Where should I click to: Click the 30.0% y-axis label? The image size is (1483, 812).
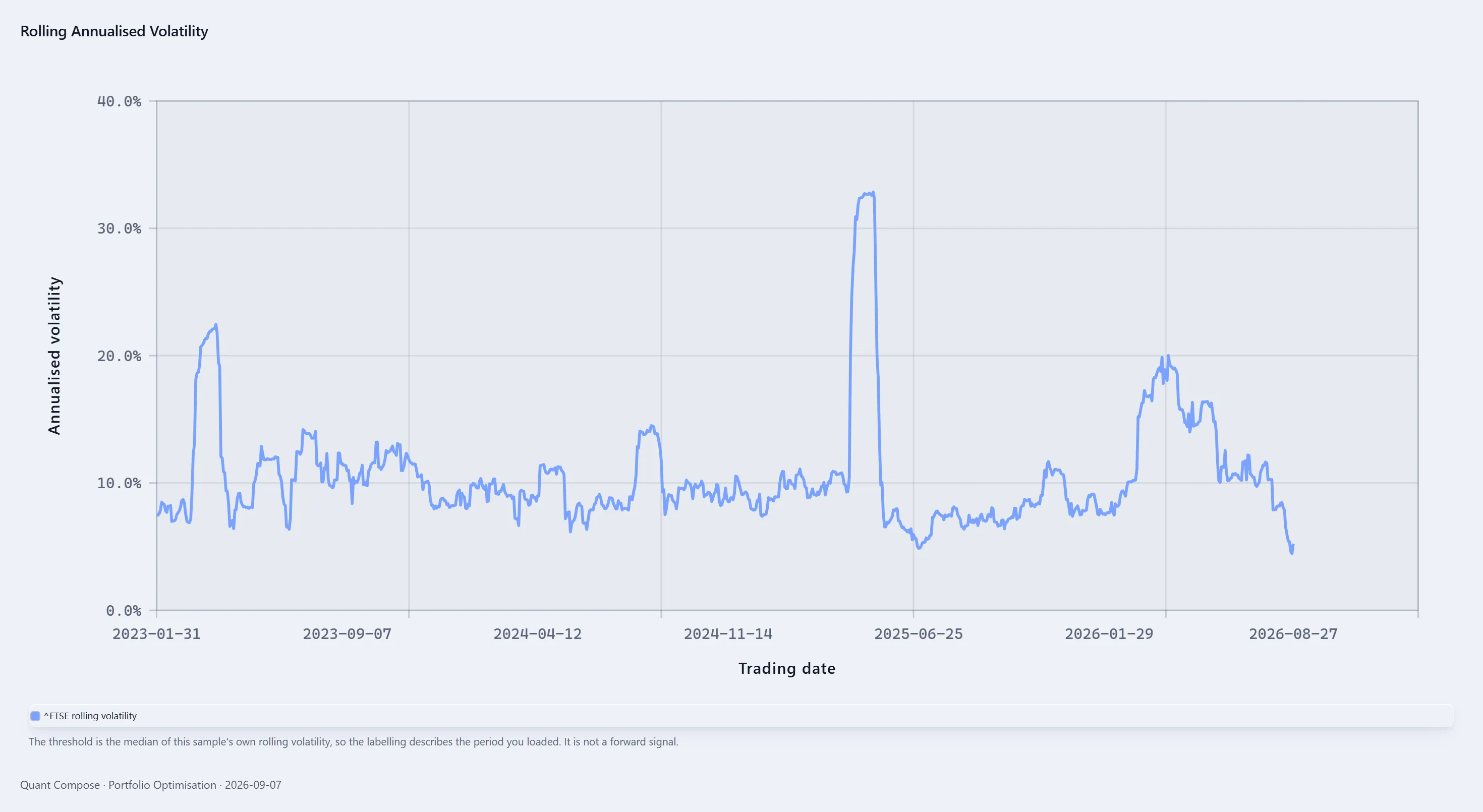(x=119, y=228)
